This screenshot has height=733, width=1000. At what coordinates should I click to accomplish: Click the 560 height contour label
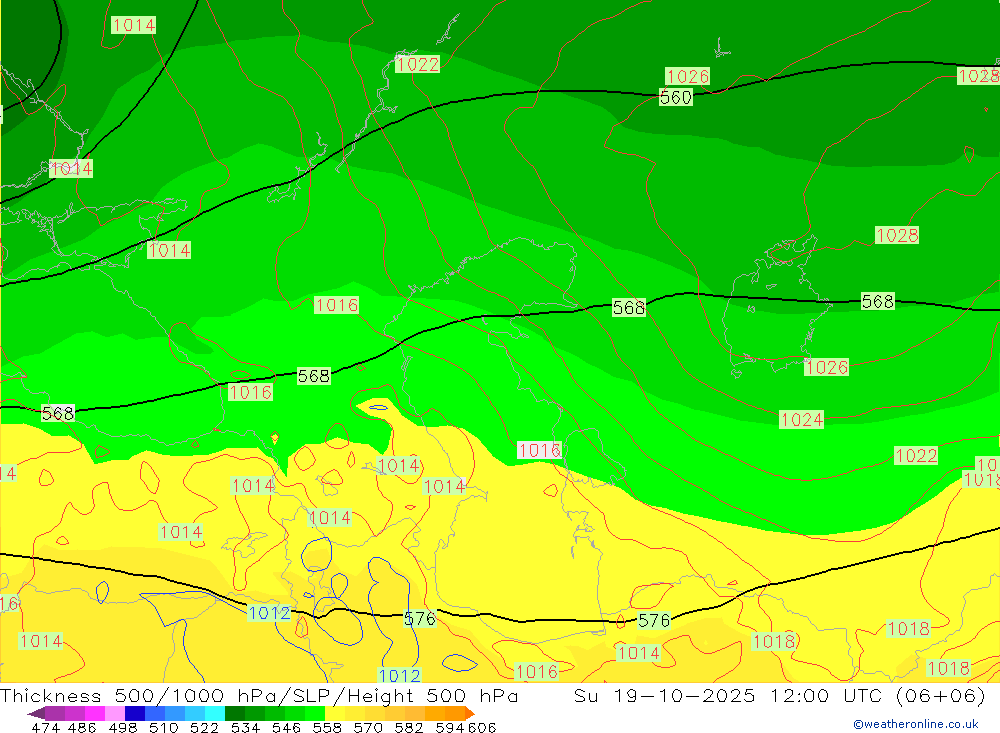point(675,97)
